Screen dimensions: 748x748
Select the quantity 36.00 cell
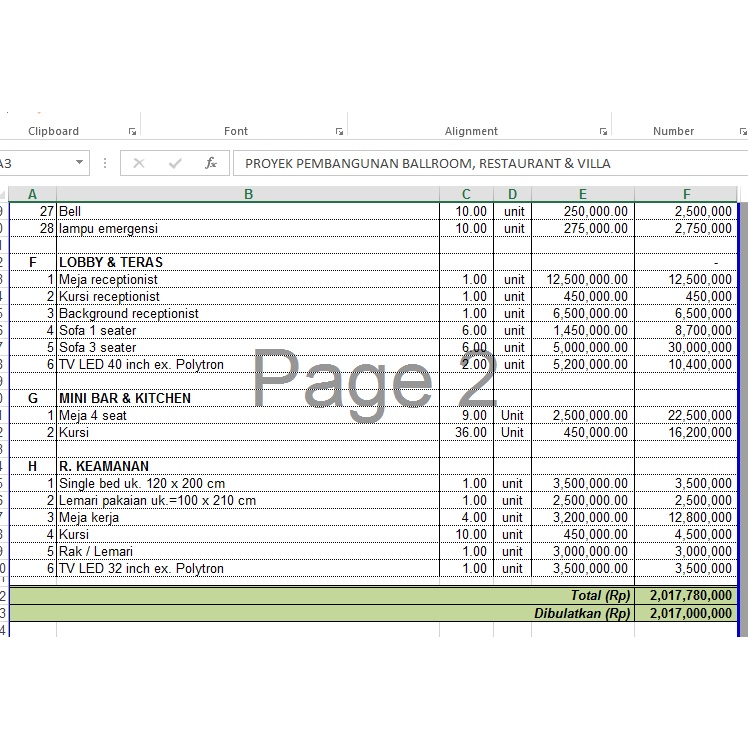(467, 433)
